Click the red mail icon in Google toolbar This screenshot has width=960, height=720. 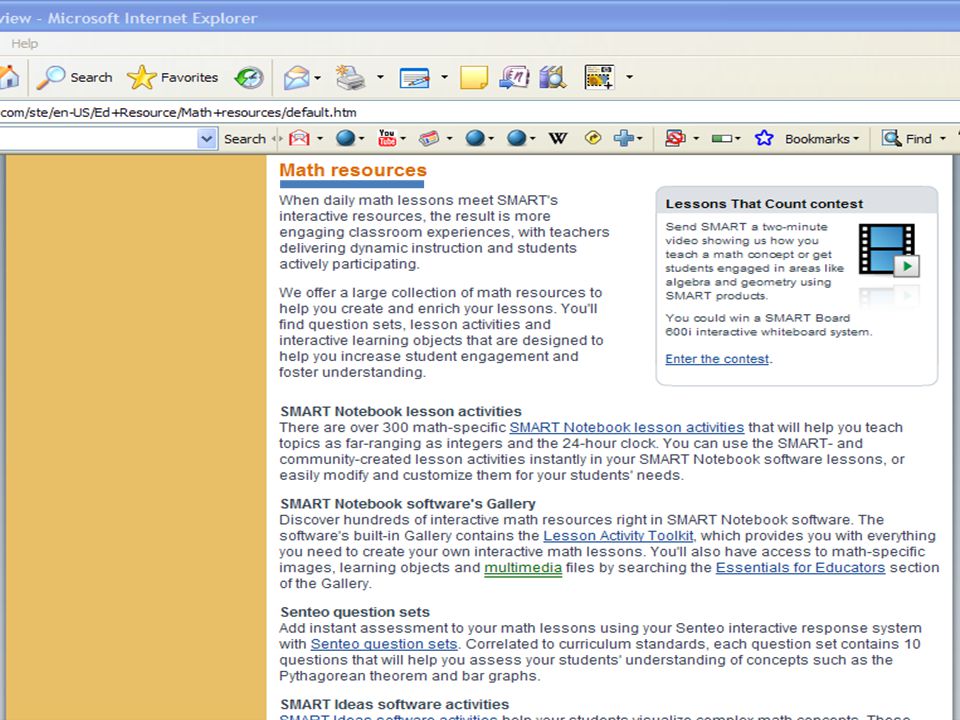pyautogui.click(x=299, y=138)
